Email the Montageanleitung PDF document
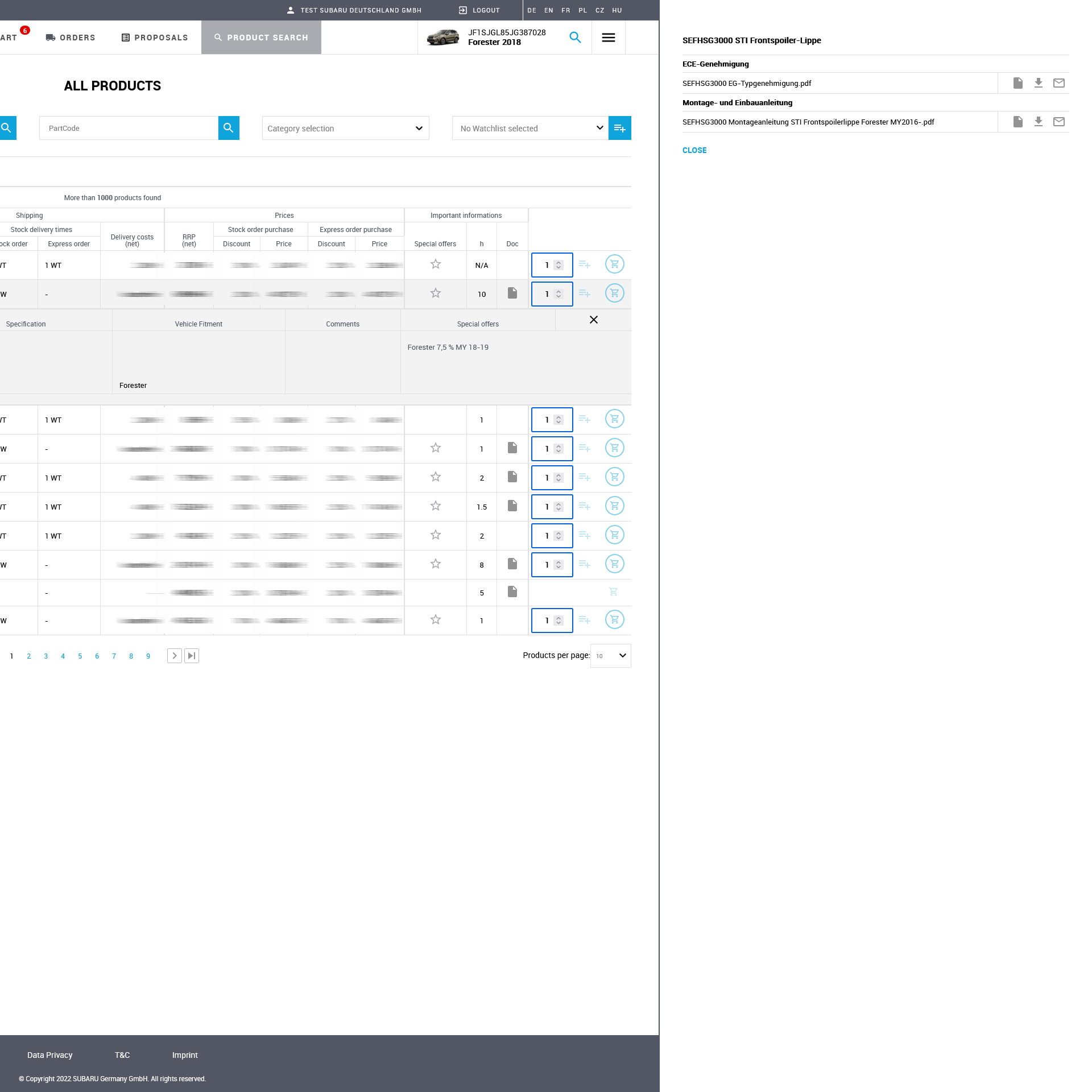This screenshot has height=1092, width=1092. (x=1058, y=122)
